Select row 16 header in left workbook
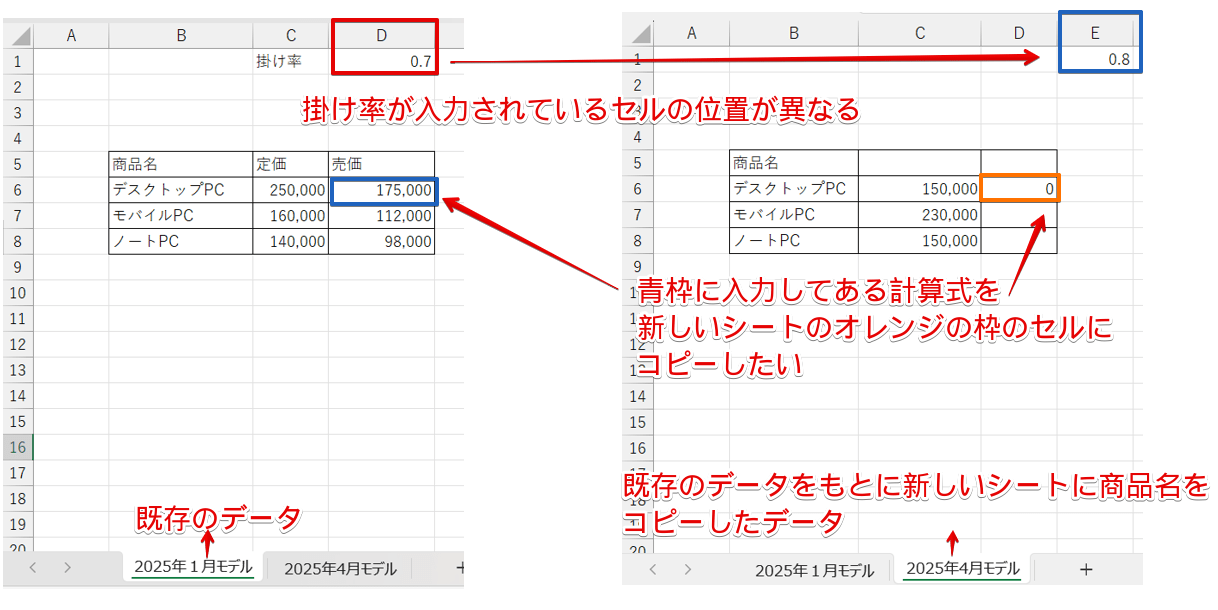This screenshot has width=1218, height=610. [18, 447]
